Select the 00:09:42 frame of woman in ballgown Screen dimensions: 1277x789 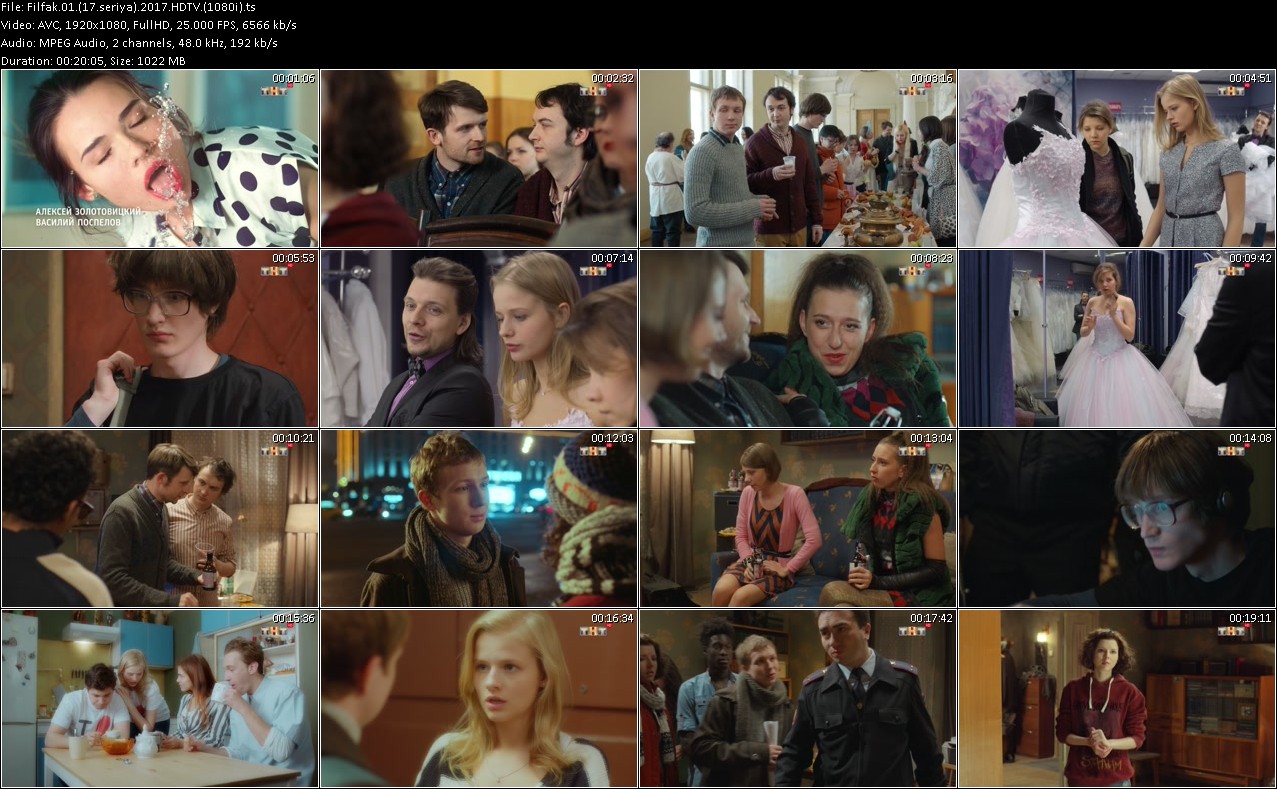(x=1117, y=338)
